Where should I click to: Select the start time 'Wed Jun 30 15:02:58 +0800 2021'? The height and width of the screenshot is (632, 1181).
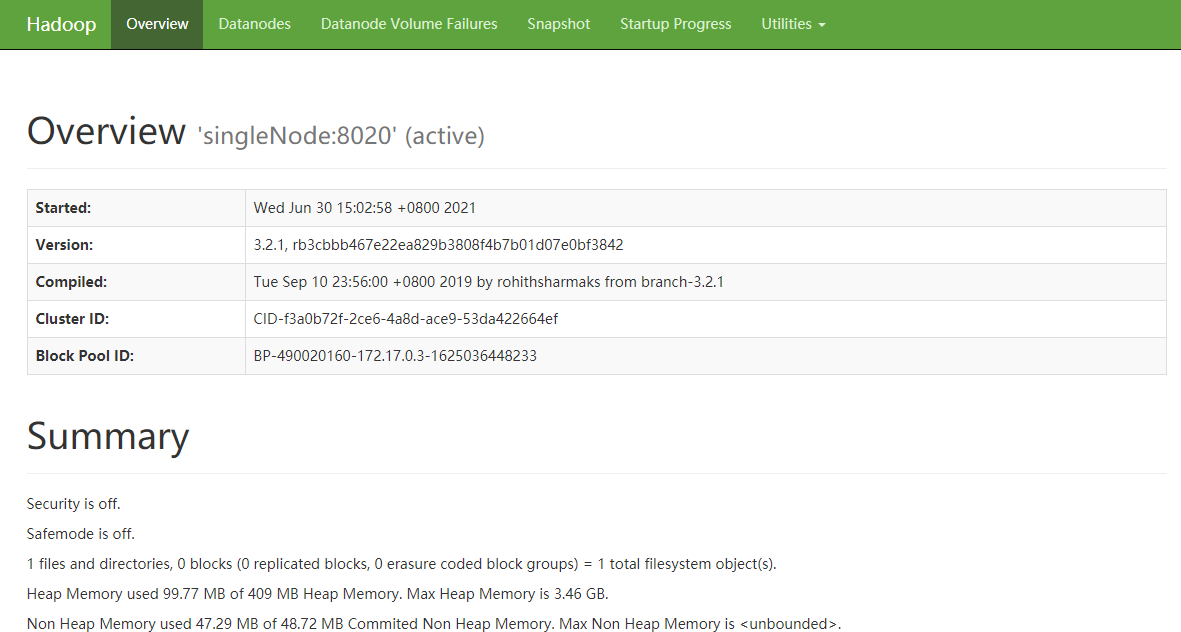click(365, 208)
